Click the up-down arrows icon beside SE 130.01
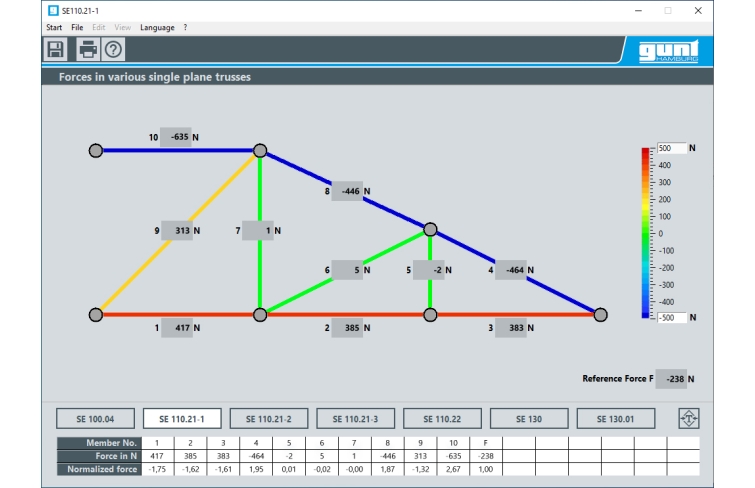Image resolution: width=755 pixels, height=488 pixels. point(686,418)
